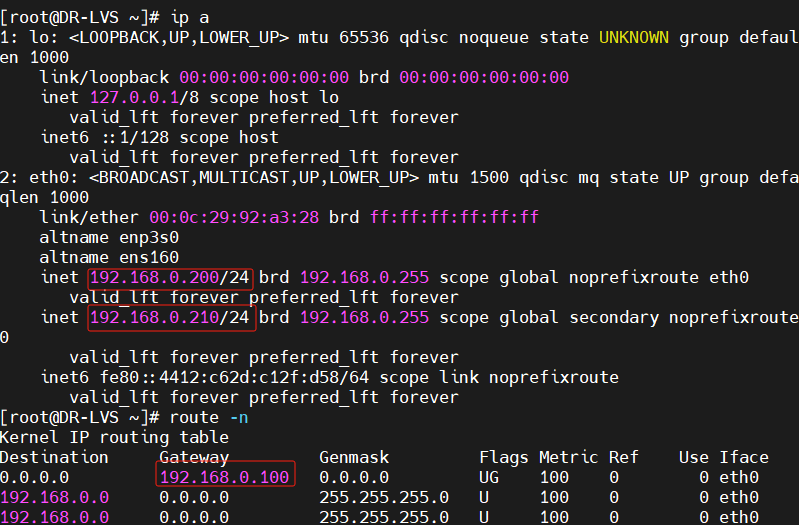
Task: Click altname enp3s0 line
Action: click(109, 238)
